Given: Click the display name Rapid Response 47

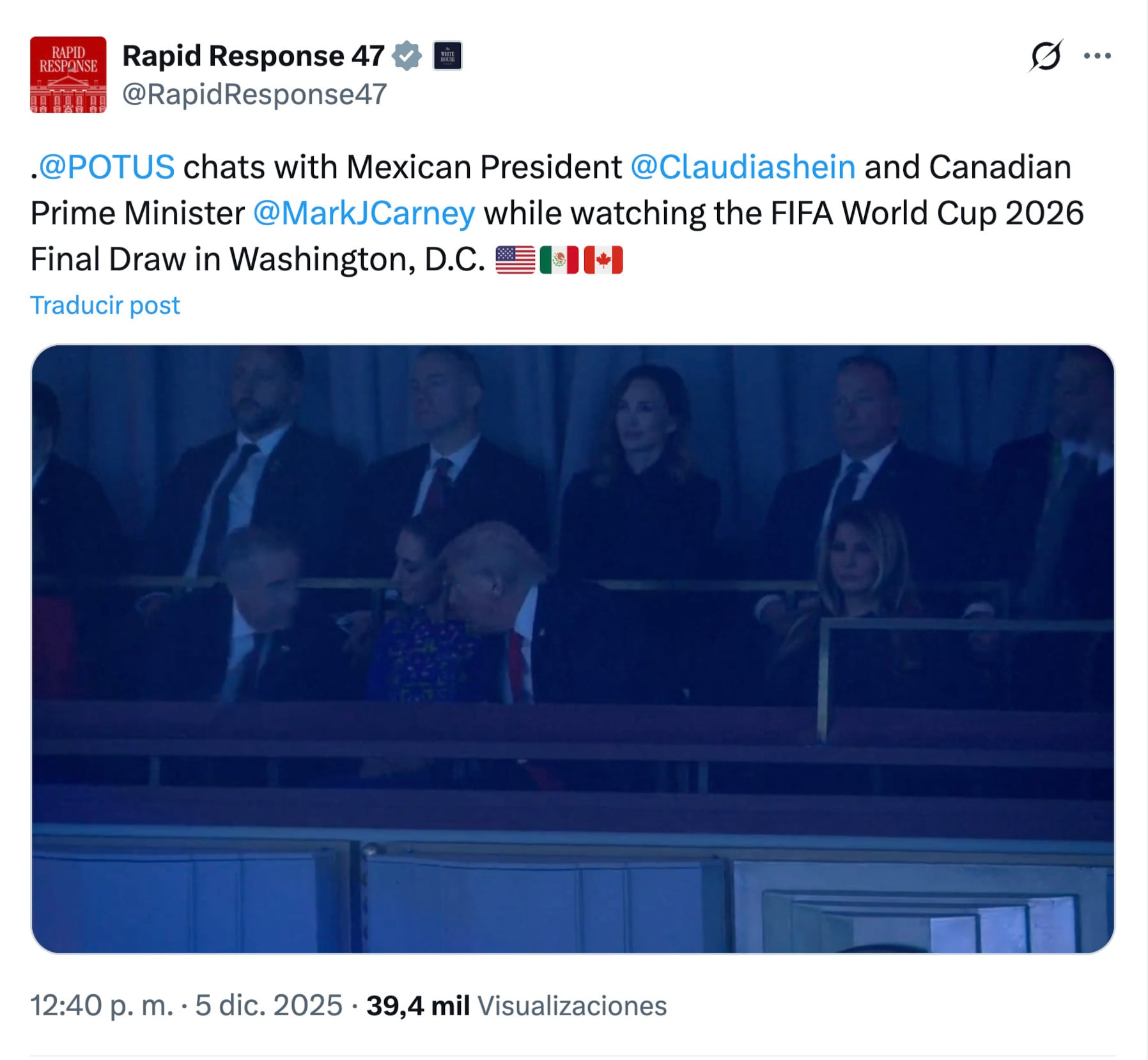Looking at the screenshot, I should pyautogui.click(x=253, y=56).
